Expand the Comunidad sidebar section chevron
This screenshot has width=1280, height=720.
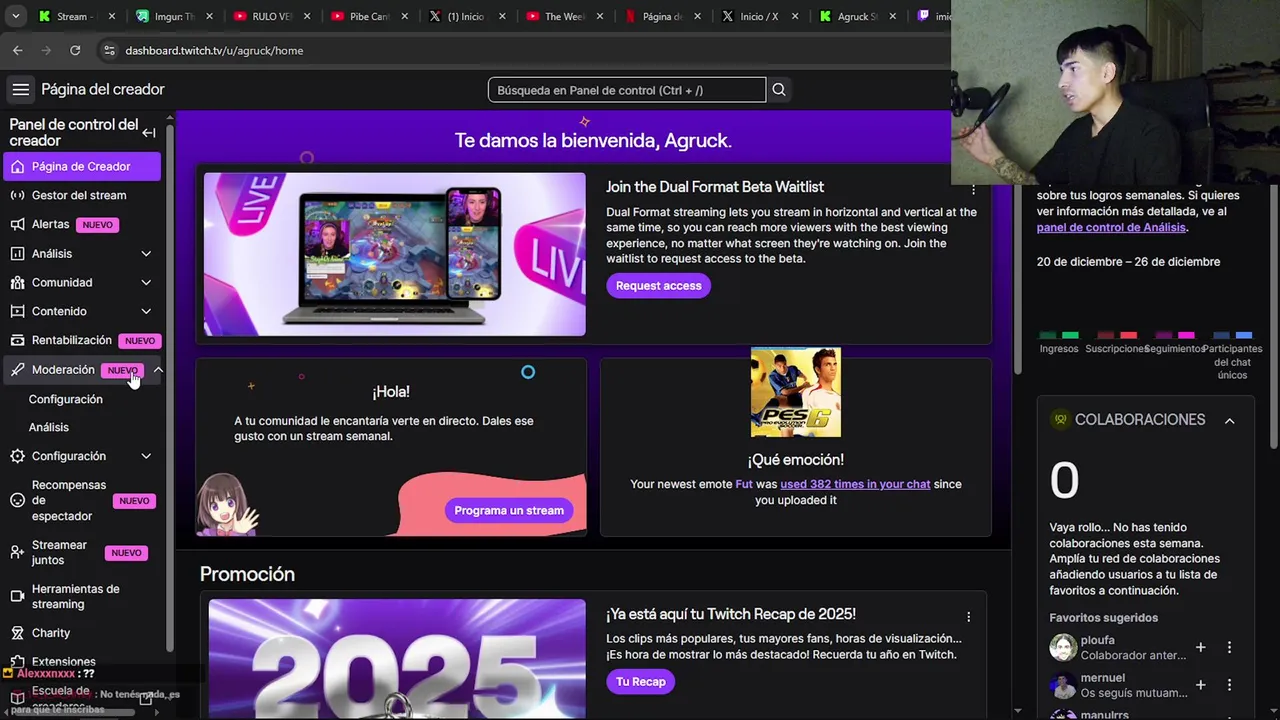146,283
